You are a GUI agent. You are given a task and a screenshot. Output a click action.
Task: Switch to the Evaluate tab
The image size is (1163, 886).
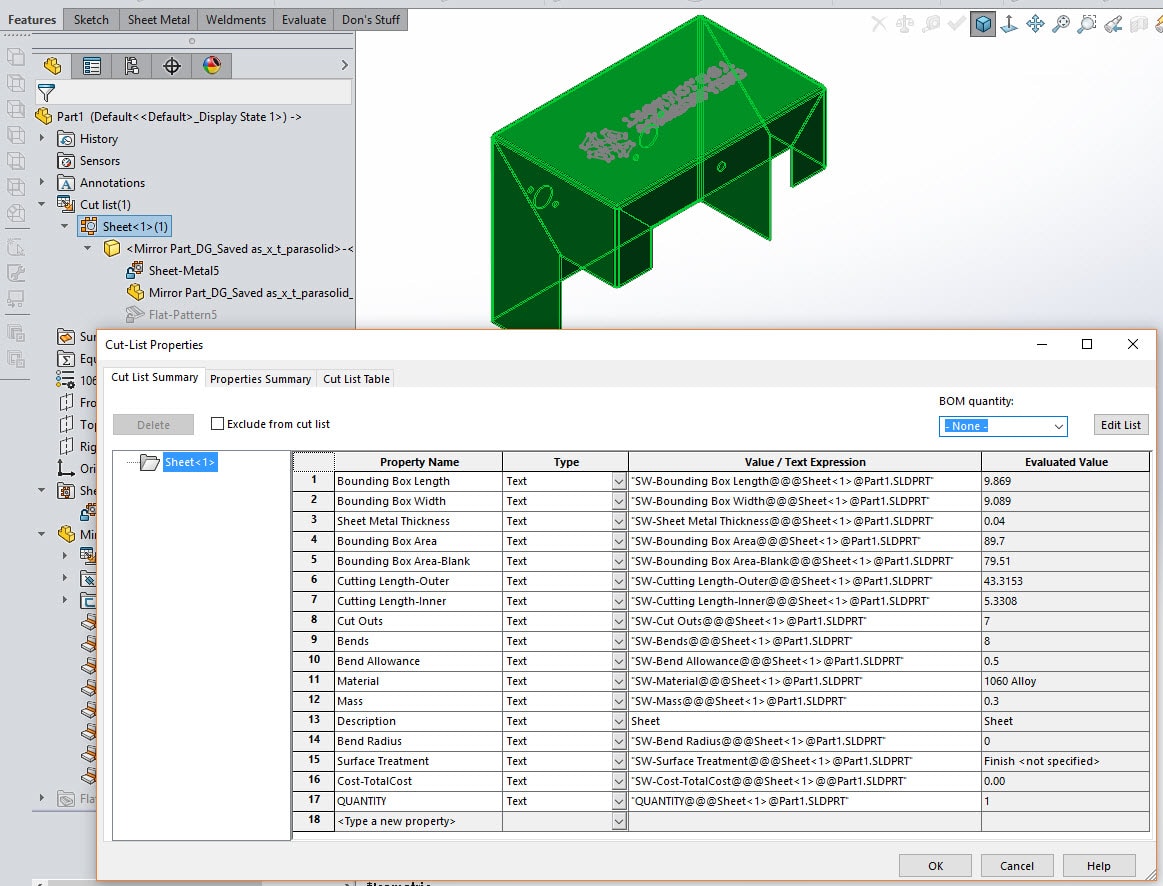pyautogui.click(x=304, y=20)
